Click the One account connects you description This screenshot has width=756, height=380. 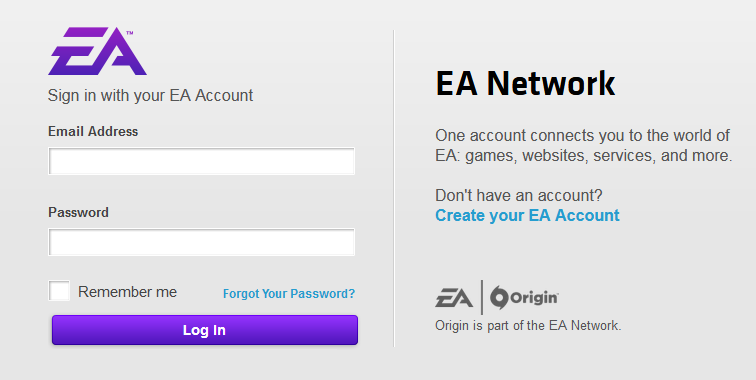point(583,145)
